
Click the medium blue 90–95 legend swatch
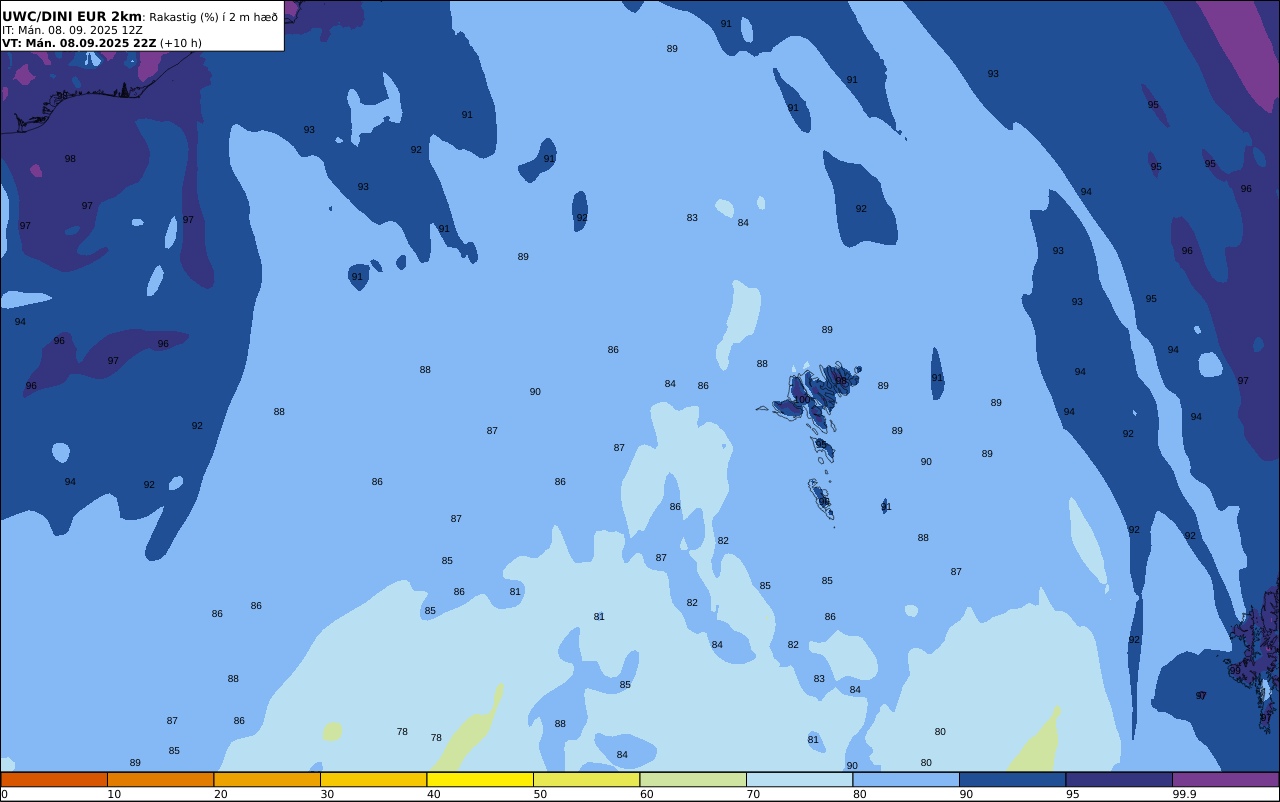pos(1012,779)
